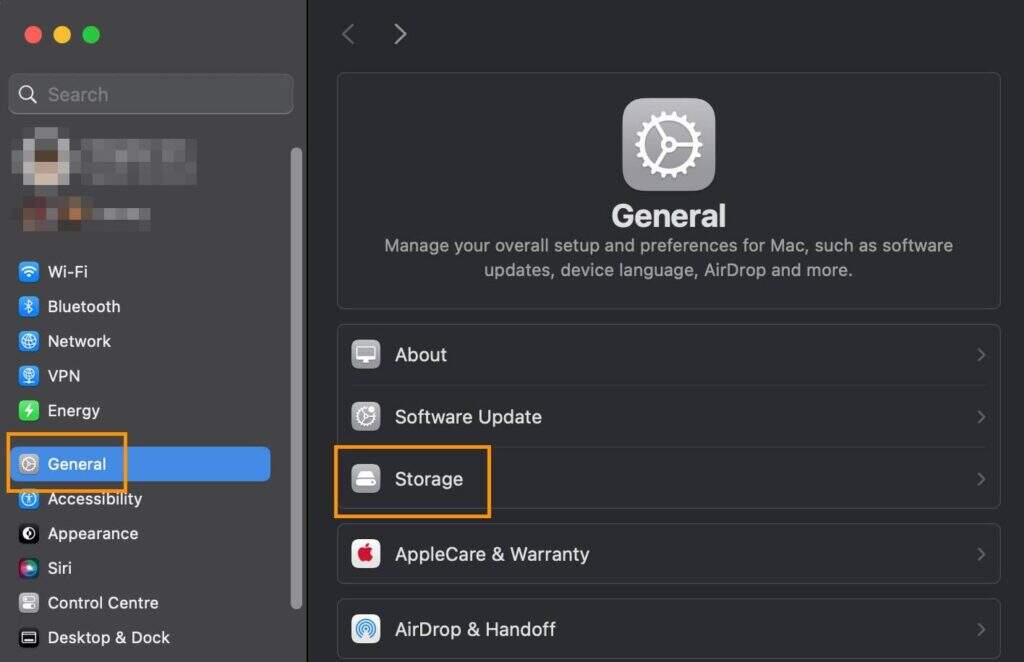Open Energy settings via its icon

(29, 411)
